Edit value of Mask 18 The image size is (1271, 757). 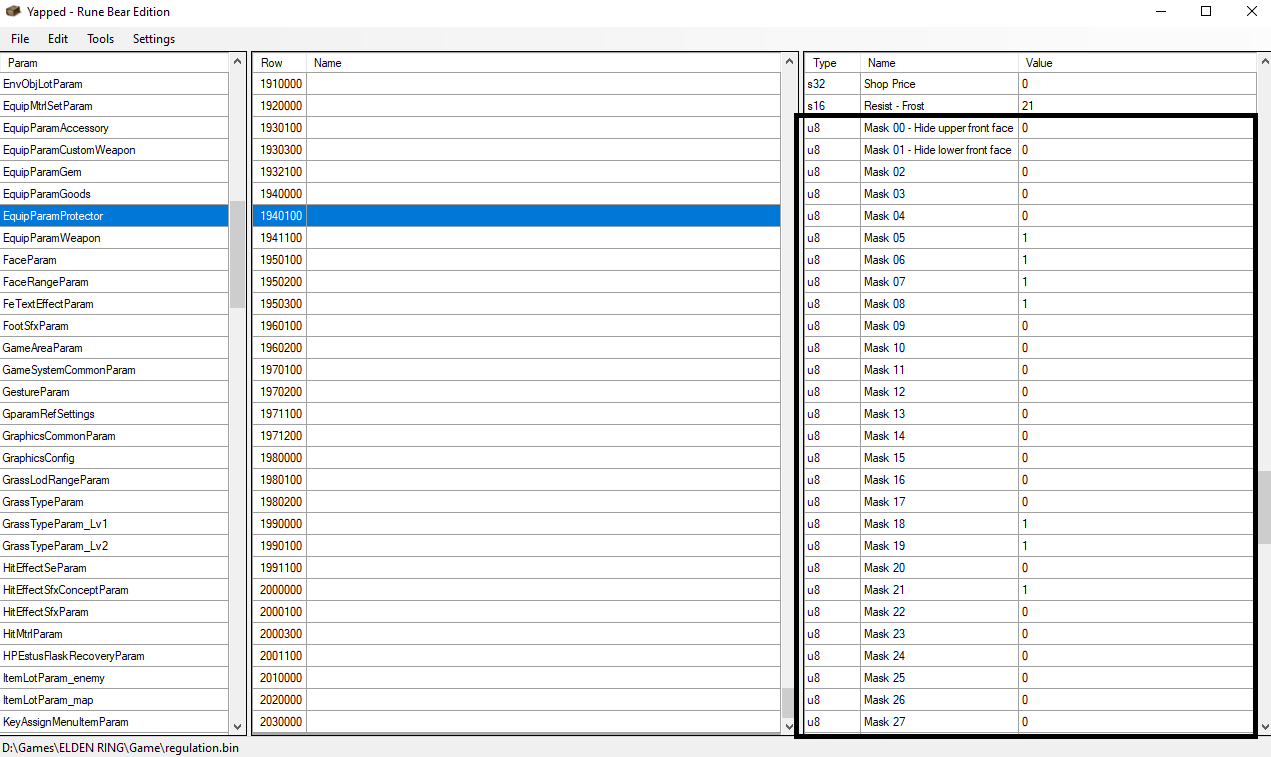coord(1137,524)
